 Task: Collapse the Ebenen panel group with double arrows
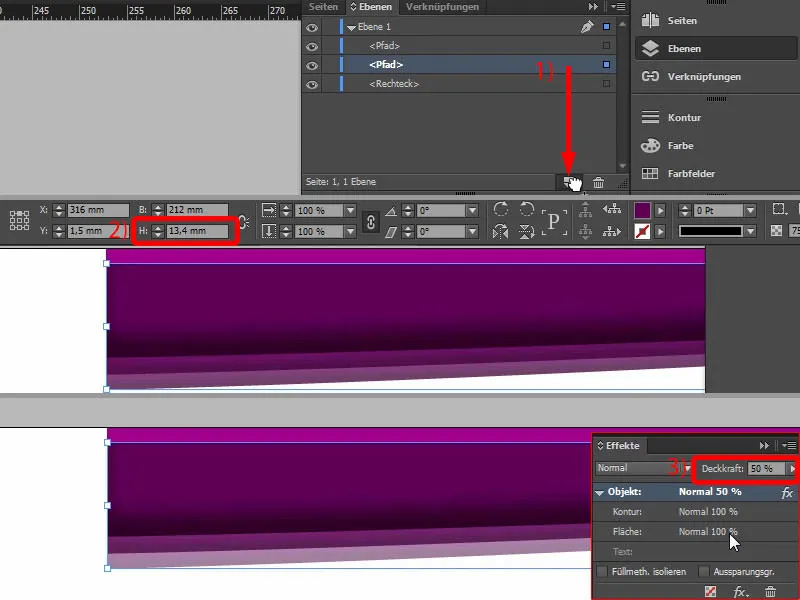point(593,7)
